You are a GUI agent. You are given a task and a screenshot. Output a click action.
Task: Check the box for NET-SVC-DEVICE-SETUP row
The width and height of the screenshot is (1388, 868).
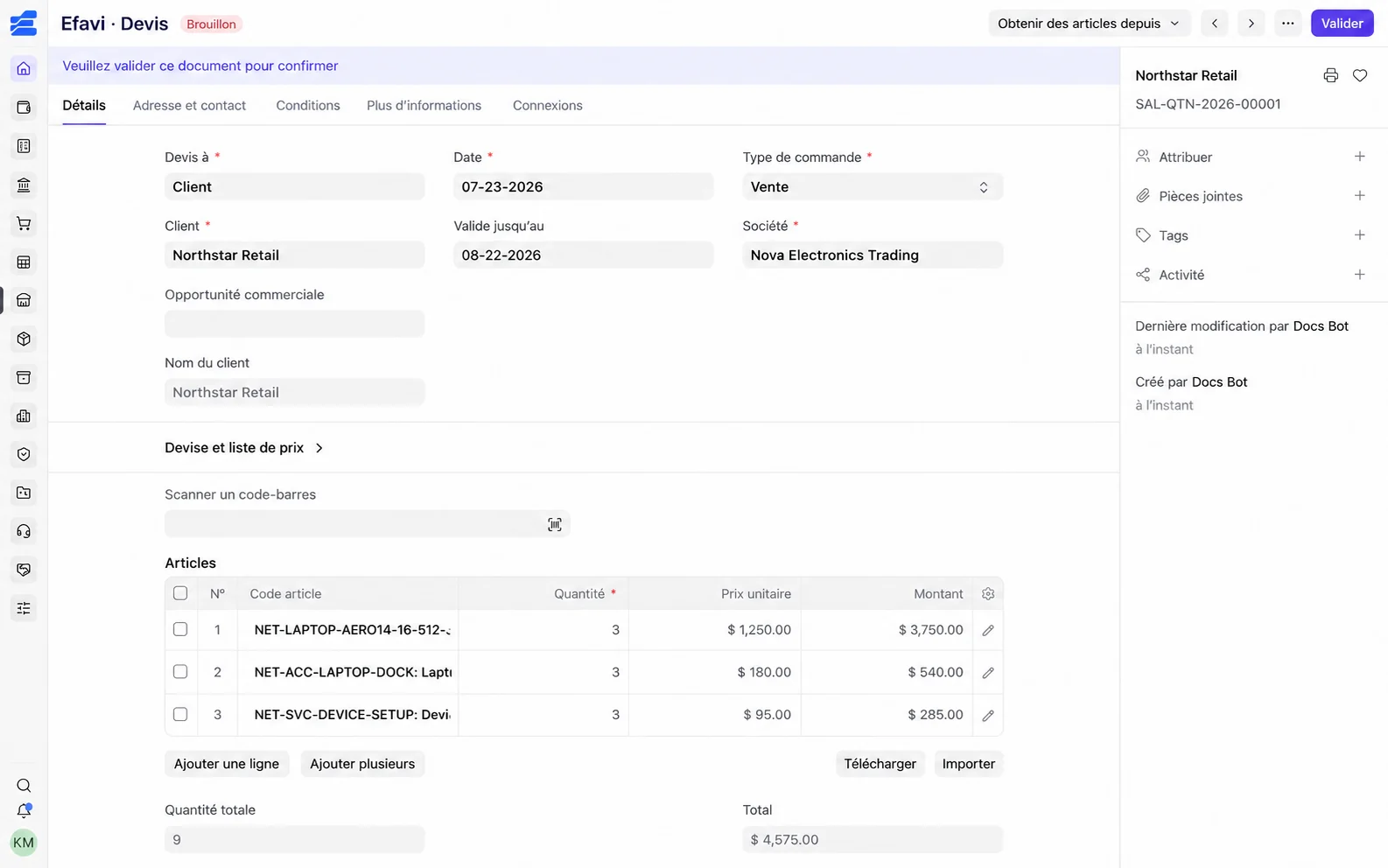[180, 714]
